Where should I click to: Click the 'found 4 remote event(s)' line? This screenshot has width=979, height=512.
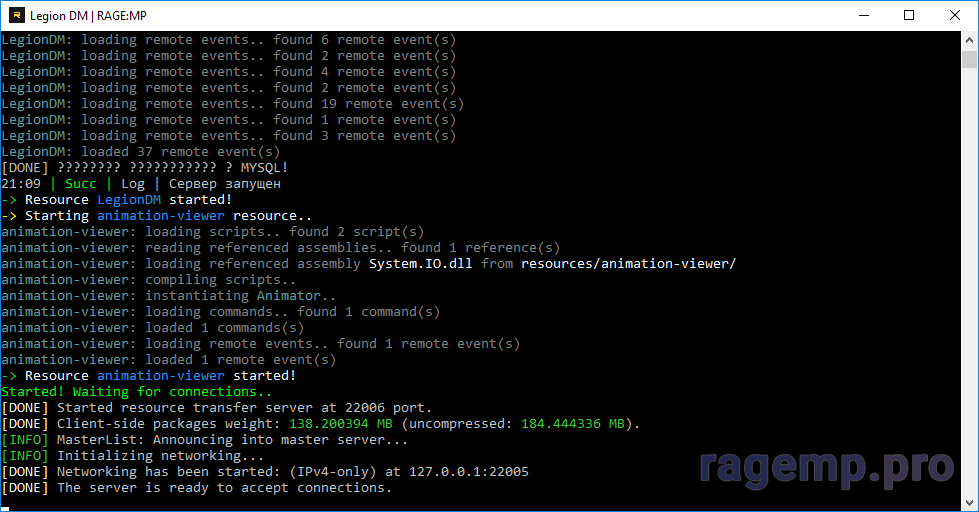[x=229, y=72]
